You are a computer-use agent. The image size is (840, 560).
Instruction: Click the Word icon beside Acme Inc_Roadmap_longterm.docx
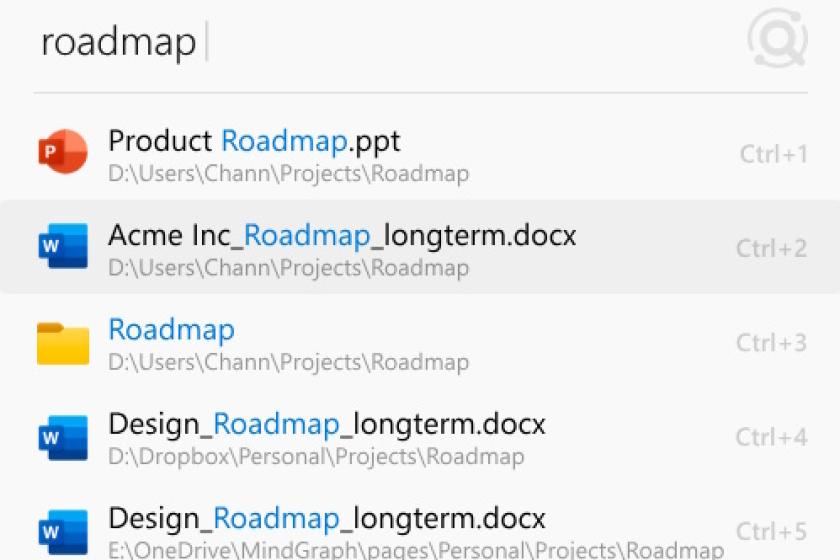pos(63,245)
